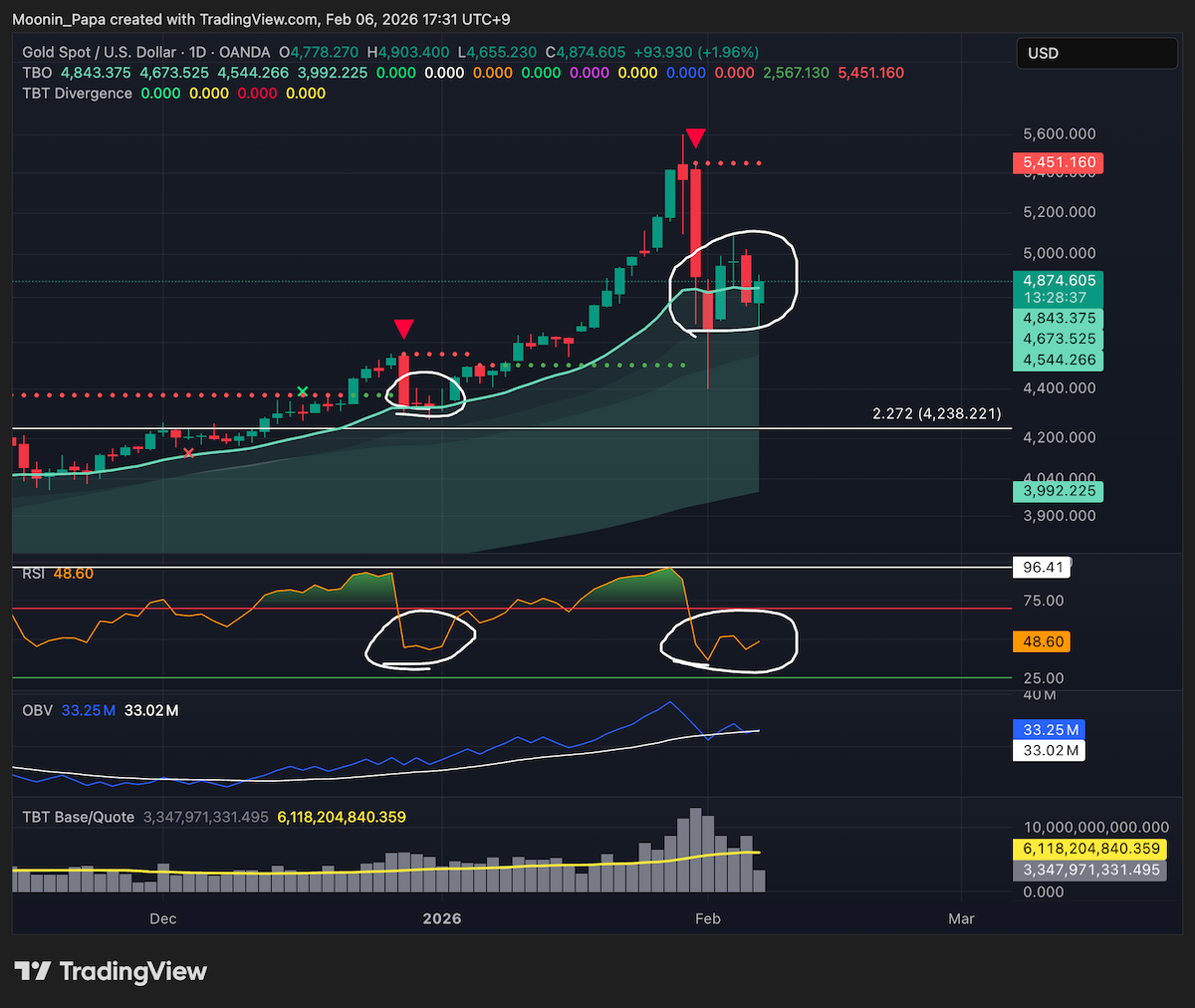Click the 75.00 RSI scale tick

pos(1044,601)
